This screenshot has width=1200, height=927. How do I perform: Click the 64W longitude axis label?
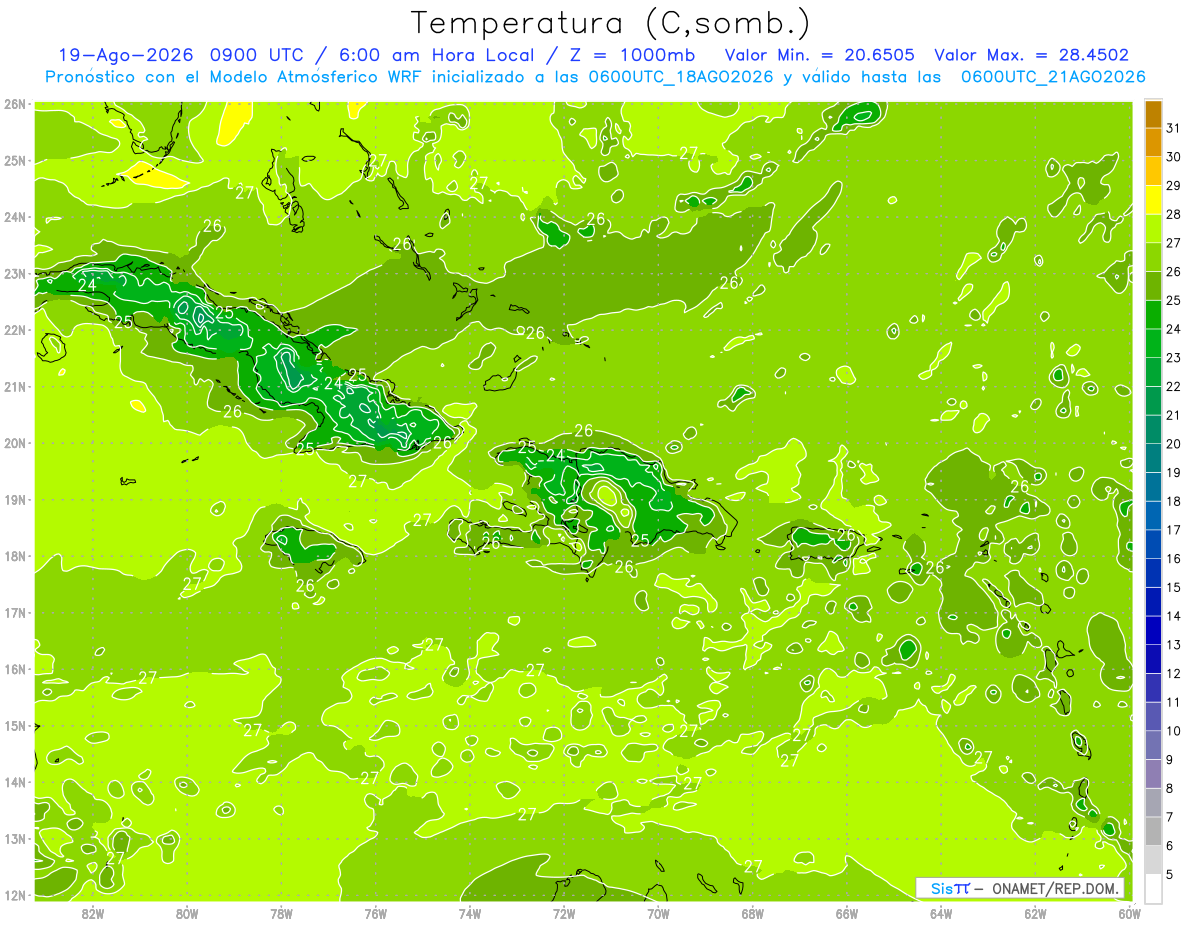click(x=941, y=913)
